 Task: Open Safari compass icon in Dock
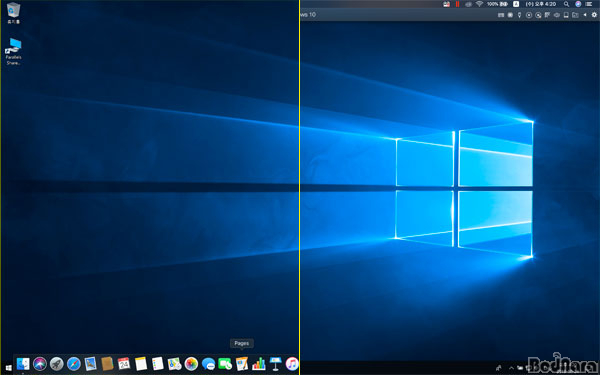[73, 364]
